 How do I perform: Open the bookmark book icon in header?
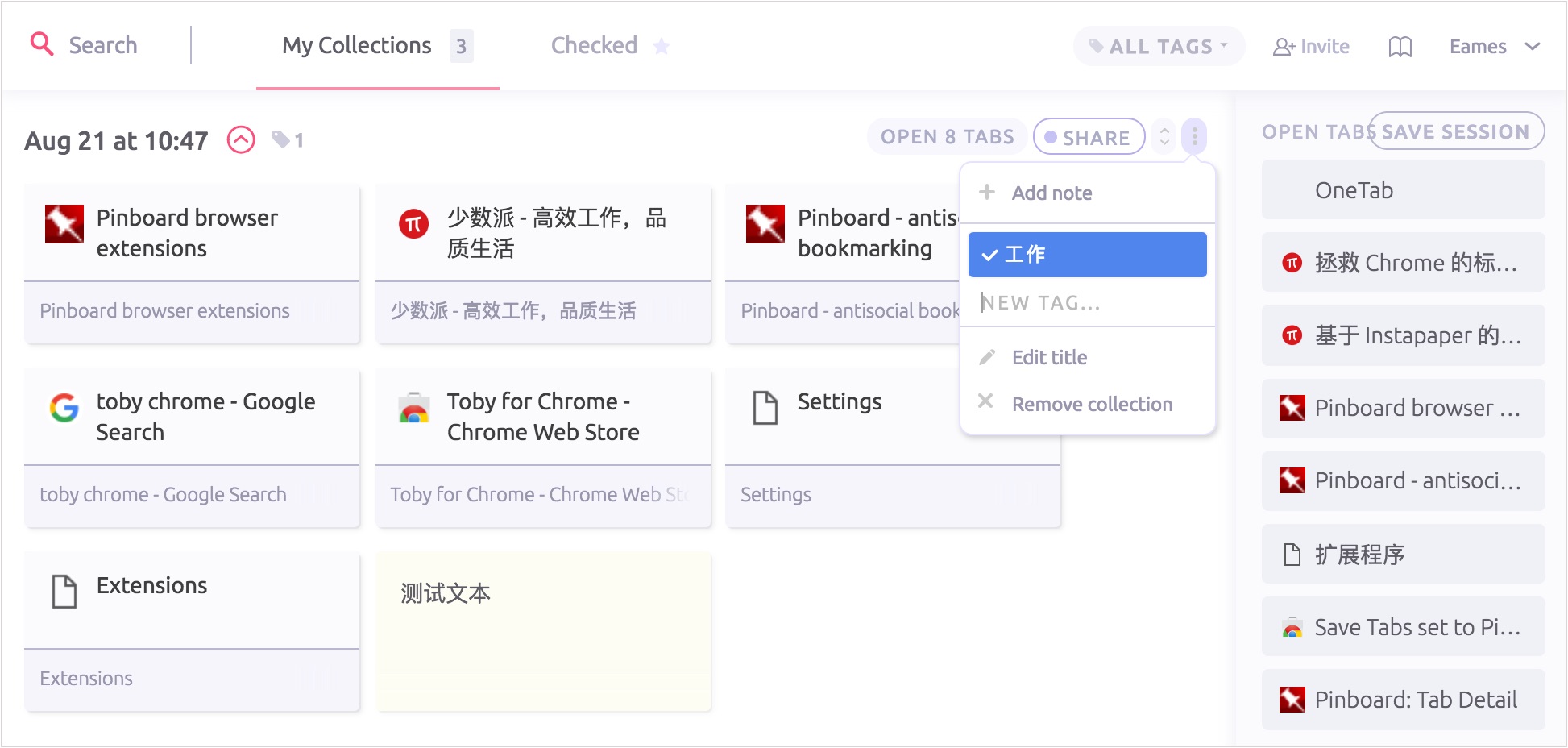coord(1400,47)
